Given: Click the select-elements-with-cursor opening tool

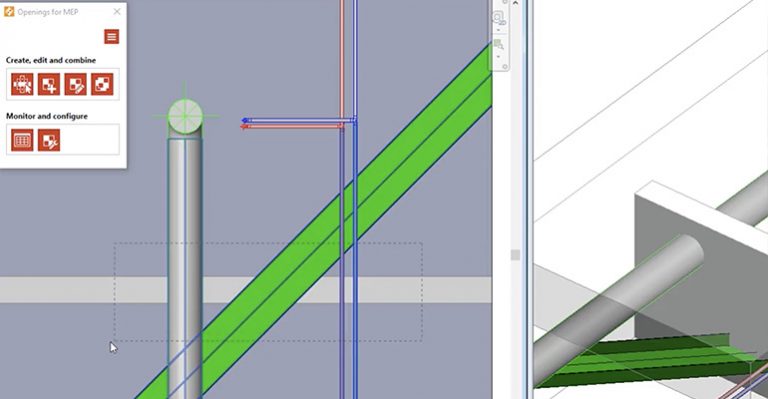Looking at the screenshot, I should click(23, 84).
